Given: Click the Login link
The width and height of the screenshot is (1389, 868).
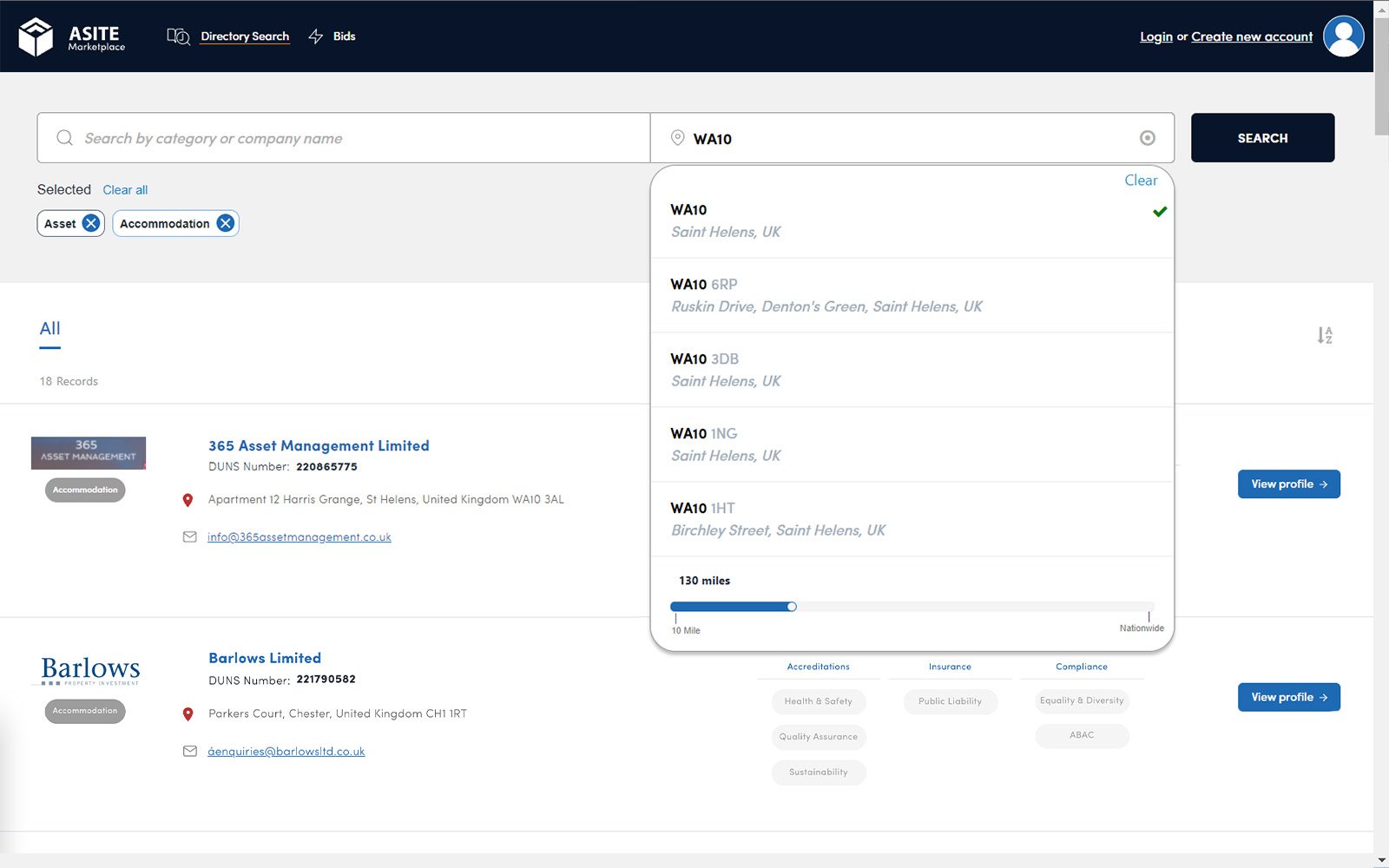Looking at the screenshot, I should [x=1155, y=36].
